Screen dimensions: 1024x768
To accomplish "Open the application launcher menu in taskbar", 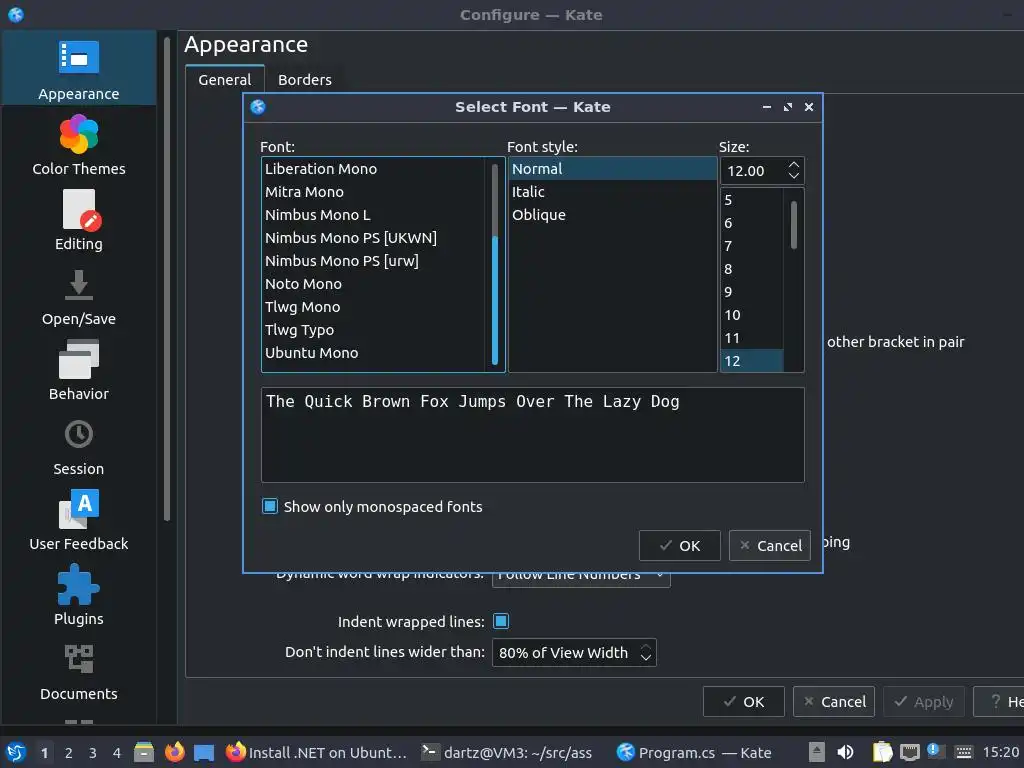I will click(x=16, y=752).
